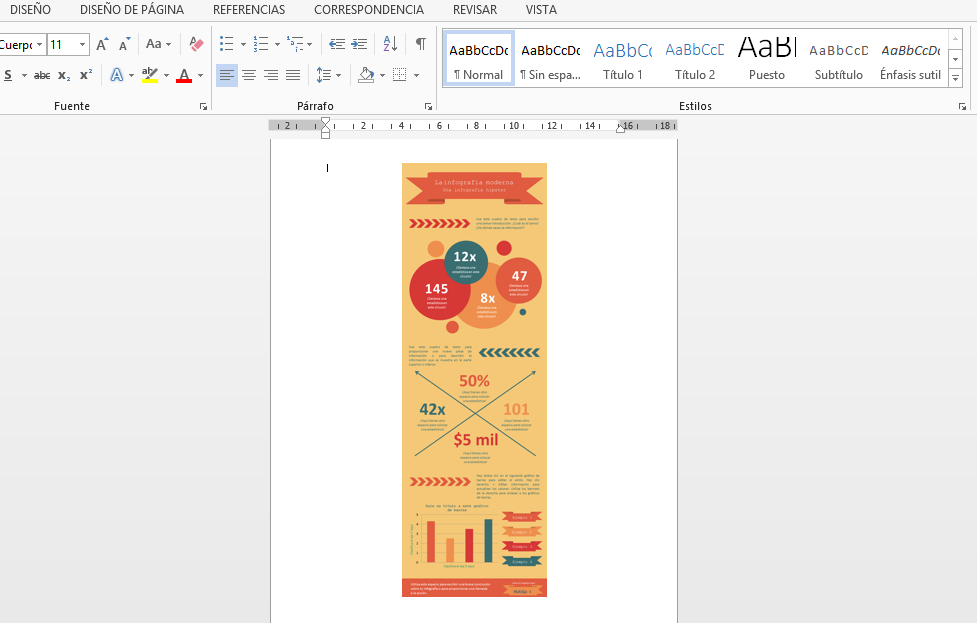Toggle show paragraph marks (¶)

point(421,44)
